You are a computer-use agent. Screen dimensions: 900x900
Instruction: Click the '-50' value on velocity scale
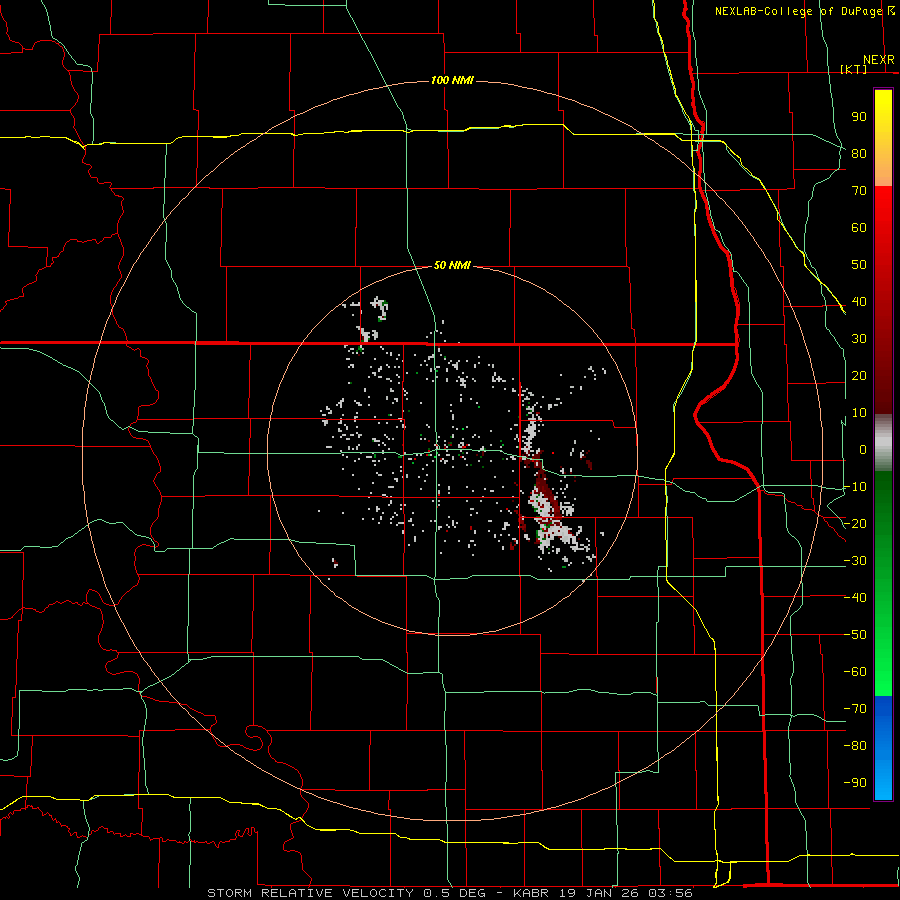[855, 635]
